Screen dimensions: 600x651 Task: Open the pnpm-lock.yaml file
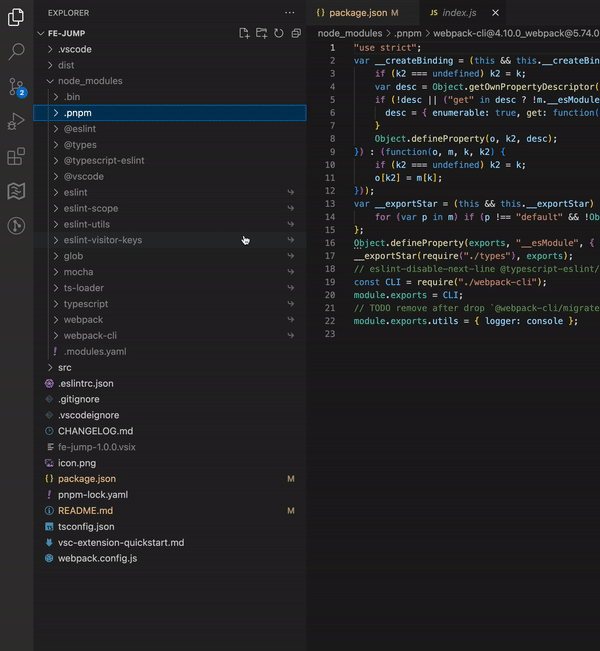[170, 495]
